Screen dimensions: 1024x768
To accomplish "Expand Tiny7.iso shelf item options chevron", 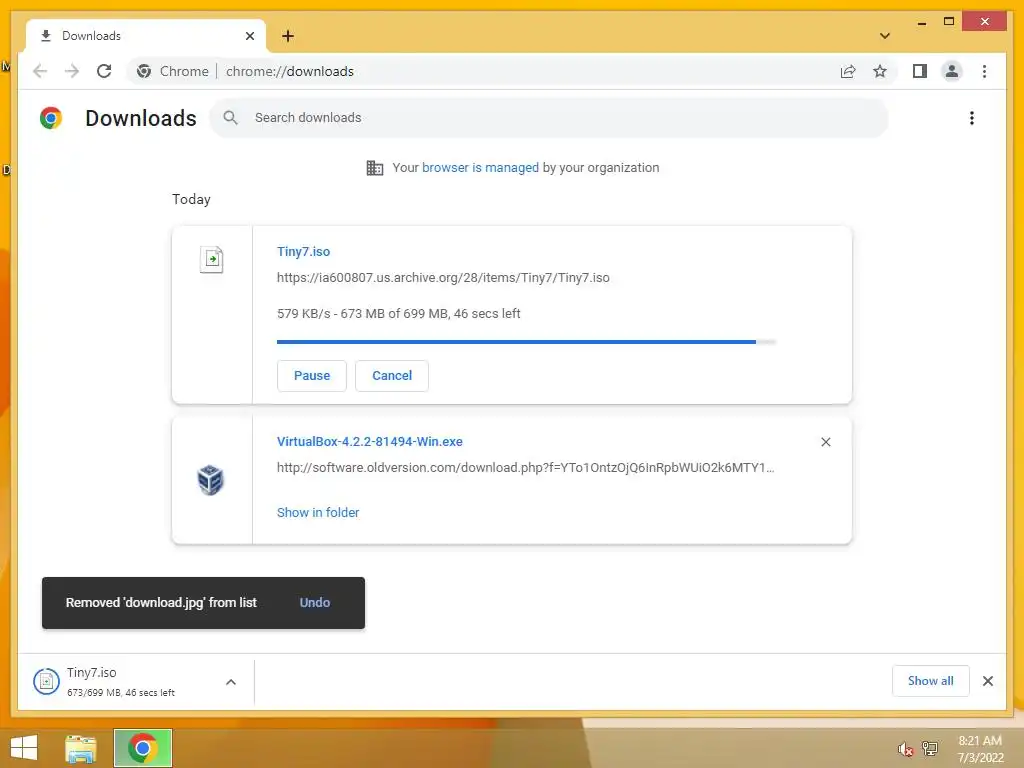I will tap(231, 682).
